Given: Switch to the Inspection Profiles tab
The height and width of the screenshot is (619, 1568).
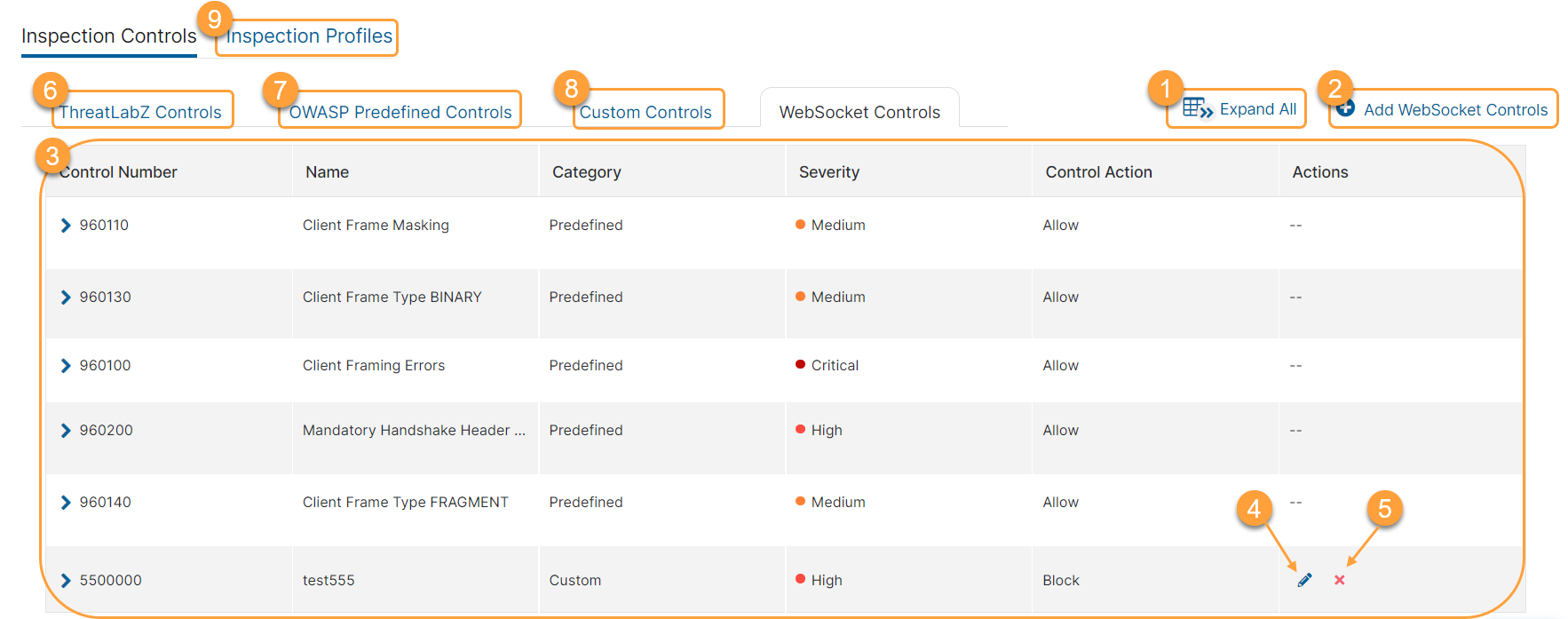Looking at the screenshot, I should [309, 36].
